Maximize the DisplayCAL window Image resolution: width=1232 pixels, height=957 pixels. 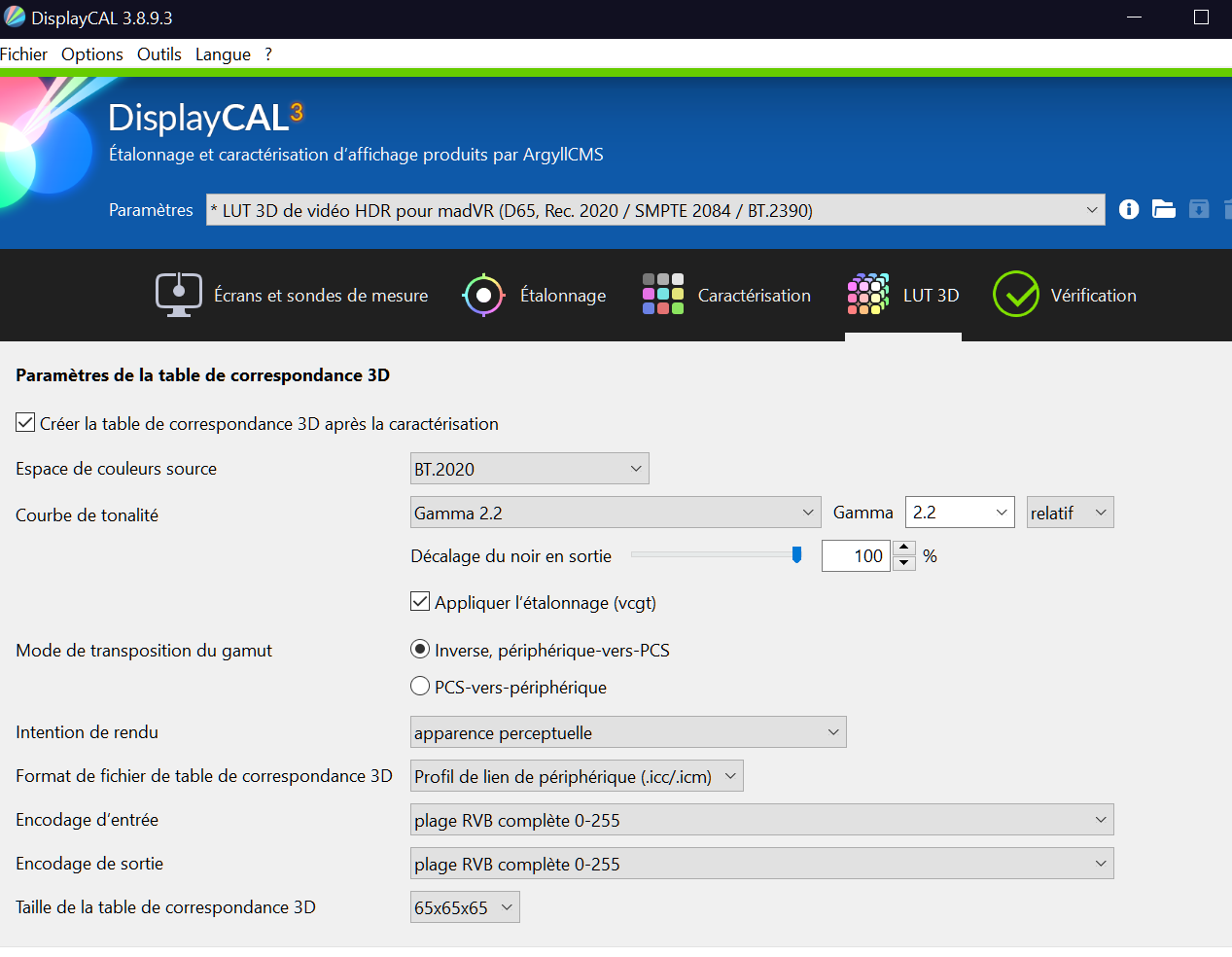[1201, 18]
